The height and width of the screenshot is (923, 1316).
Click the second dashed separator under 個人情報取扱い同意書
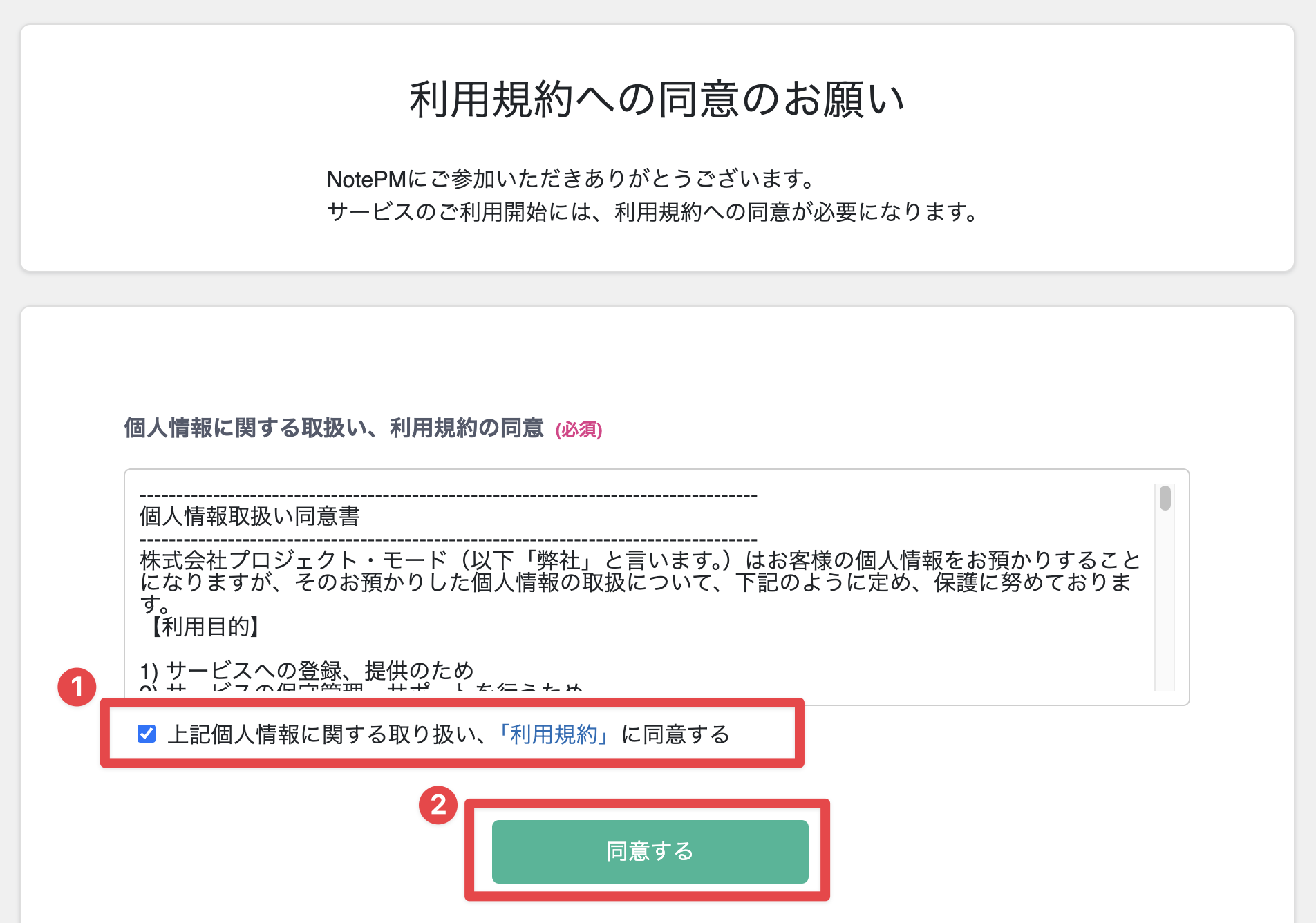(x=448, y=539)
